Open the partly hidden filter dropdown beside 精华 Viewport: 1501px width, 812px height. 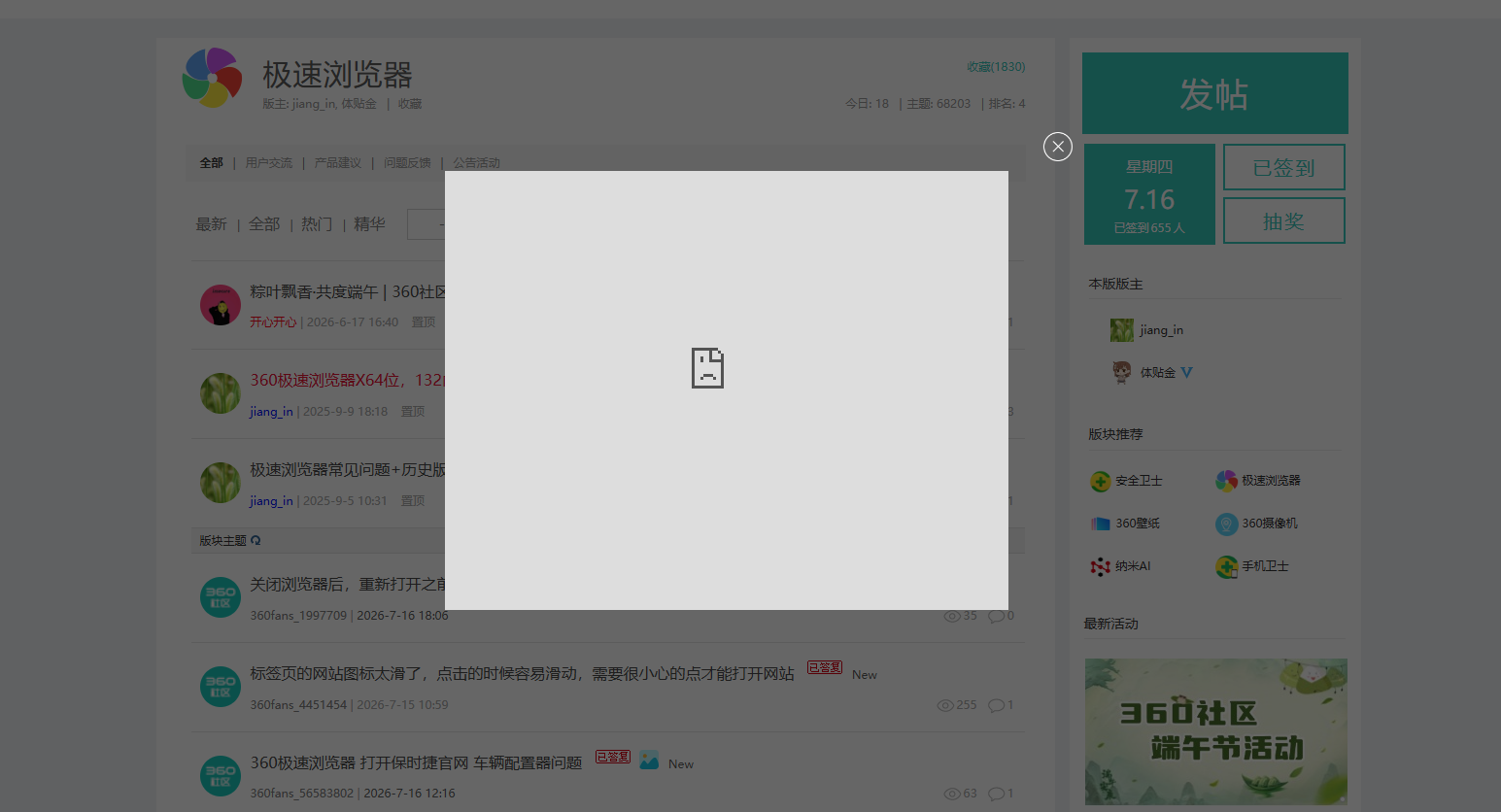[426, 224]
